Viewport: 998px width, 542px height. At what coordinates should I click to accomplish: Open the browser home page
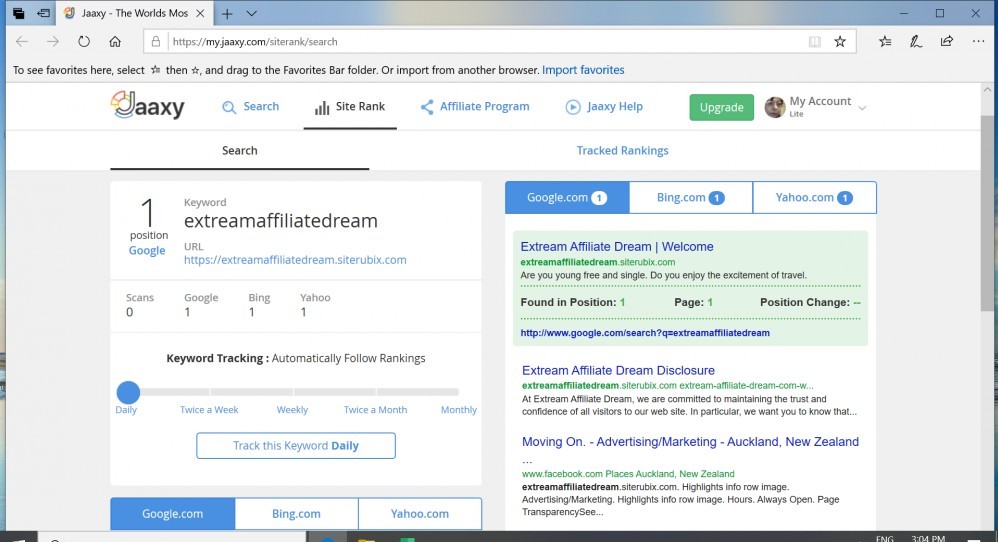point(115,41)
